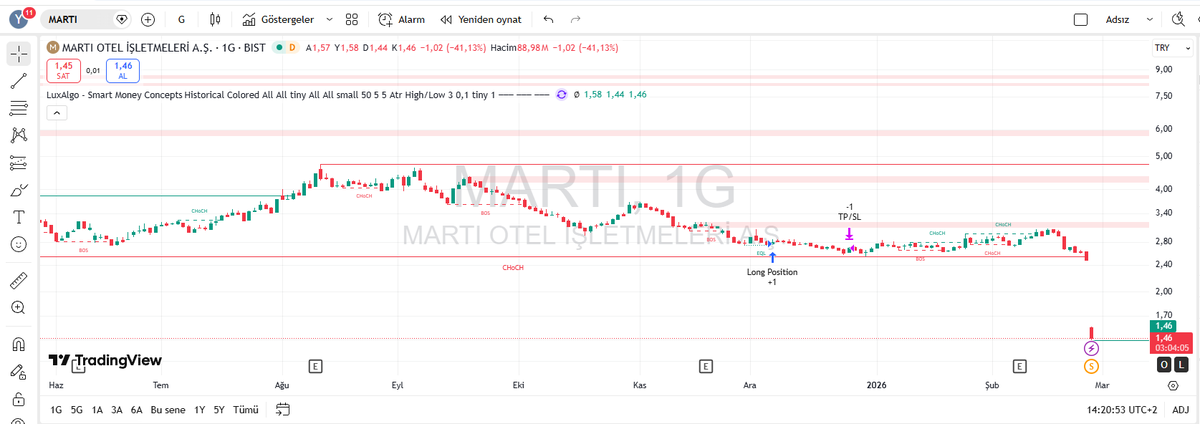Create a new Alarm
Image resolution: width=1200 pixels, height=424 pixels.
402,19
